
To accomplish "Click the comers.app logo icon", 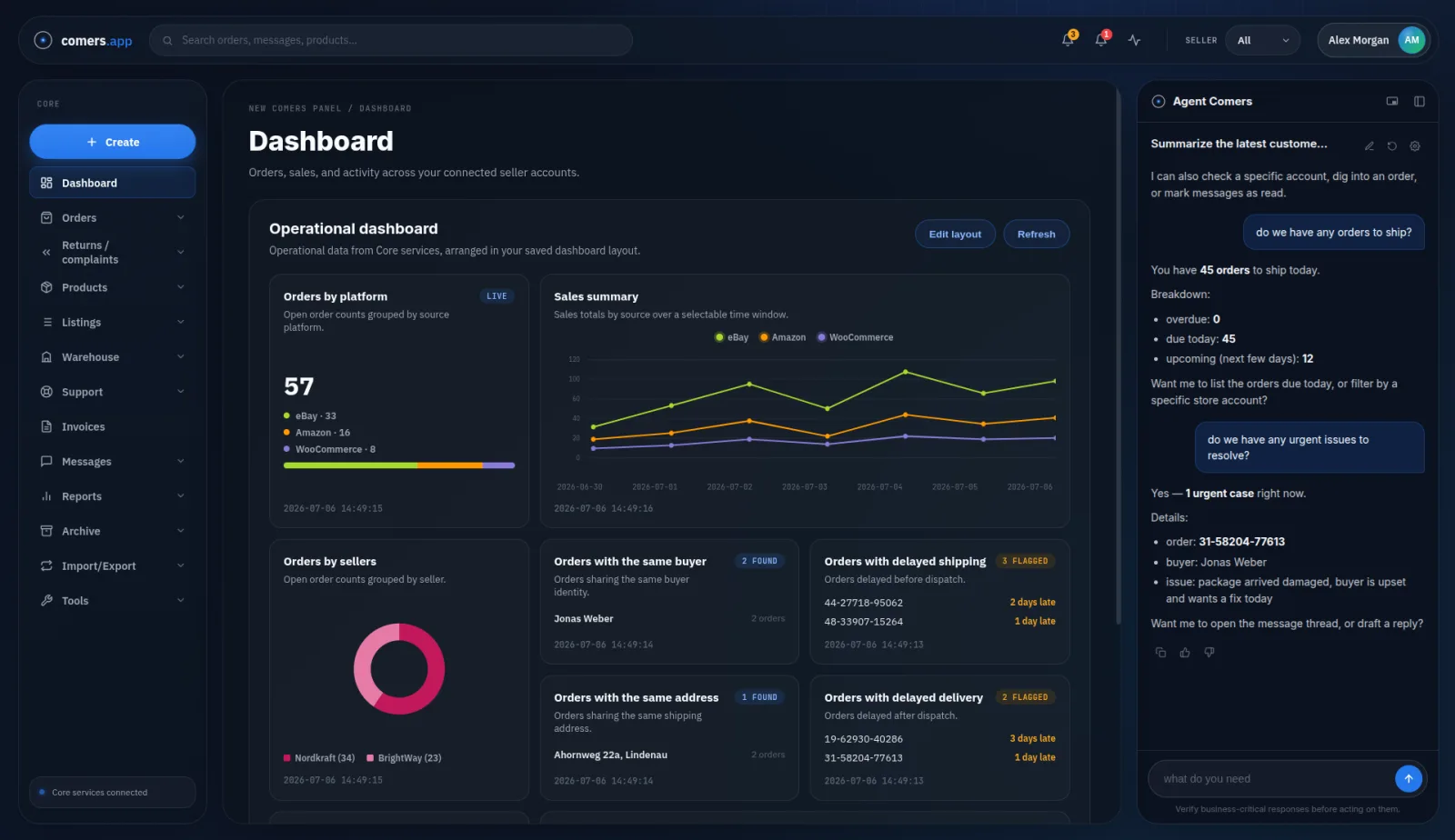I will click(43, 40).
